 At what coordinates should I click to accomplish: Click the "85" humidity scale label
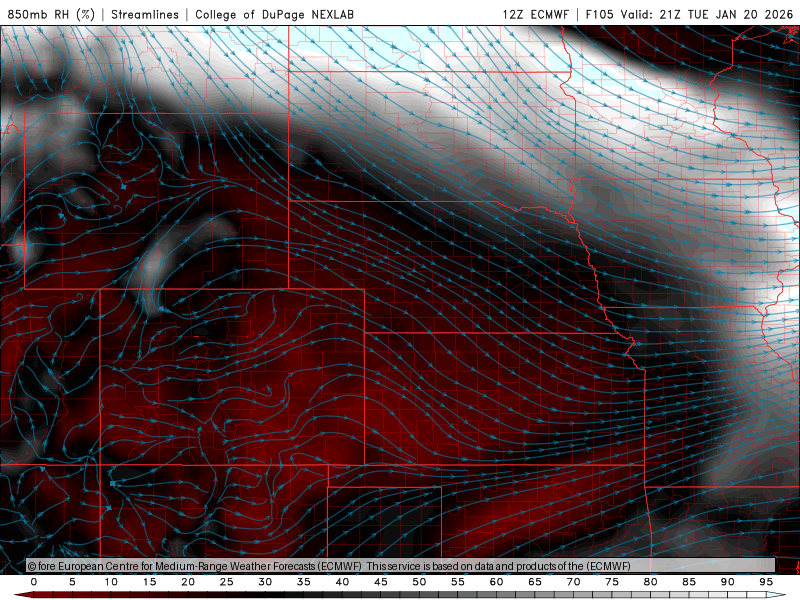[x=689, y=582]
